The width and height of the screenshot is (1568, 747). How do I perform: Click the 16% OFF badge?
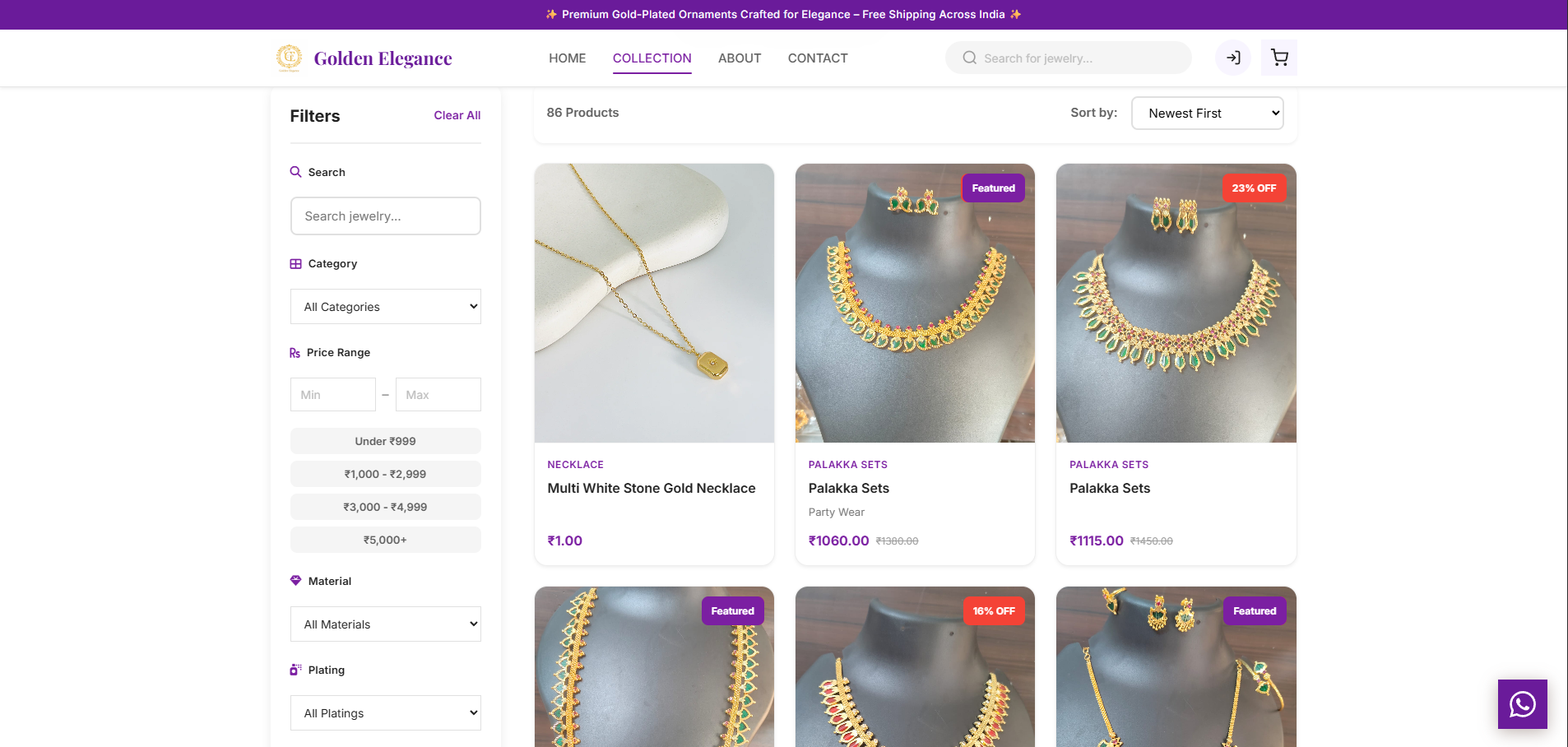[x=994, y=611]
